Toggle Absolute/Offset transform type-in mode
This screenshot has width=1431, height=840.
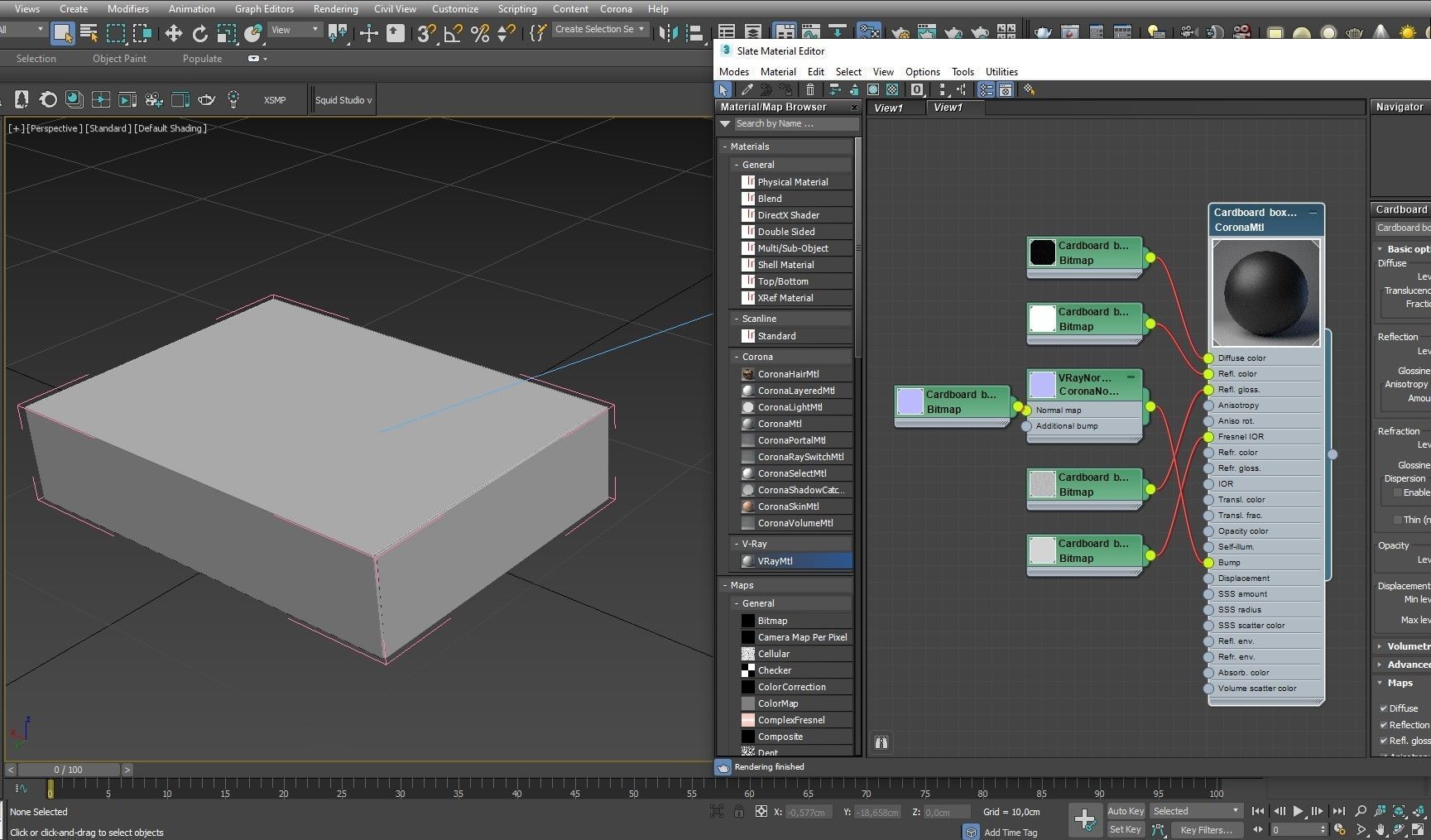pyautogui.click(x=761, y=812)
